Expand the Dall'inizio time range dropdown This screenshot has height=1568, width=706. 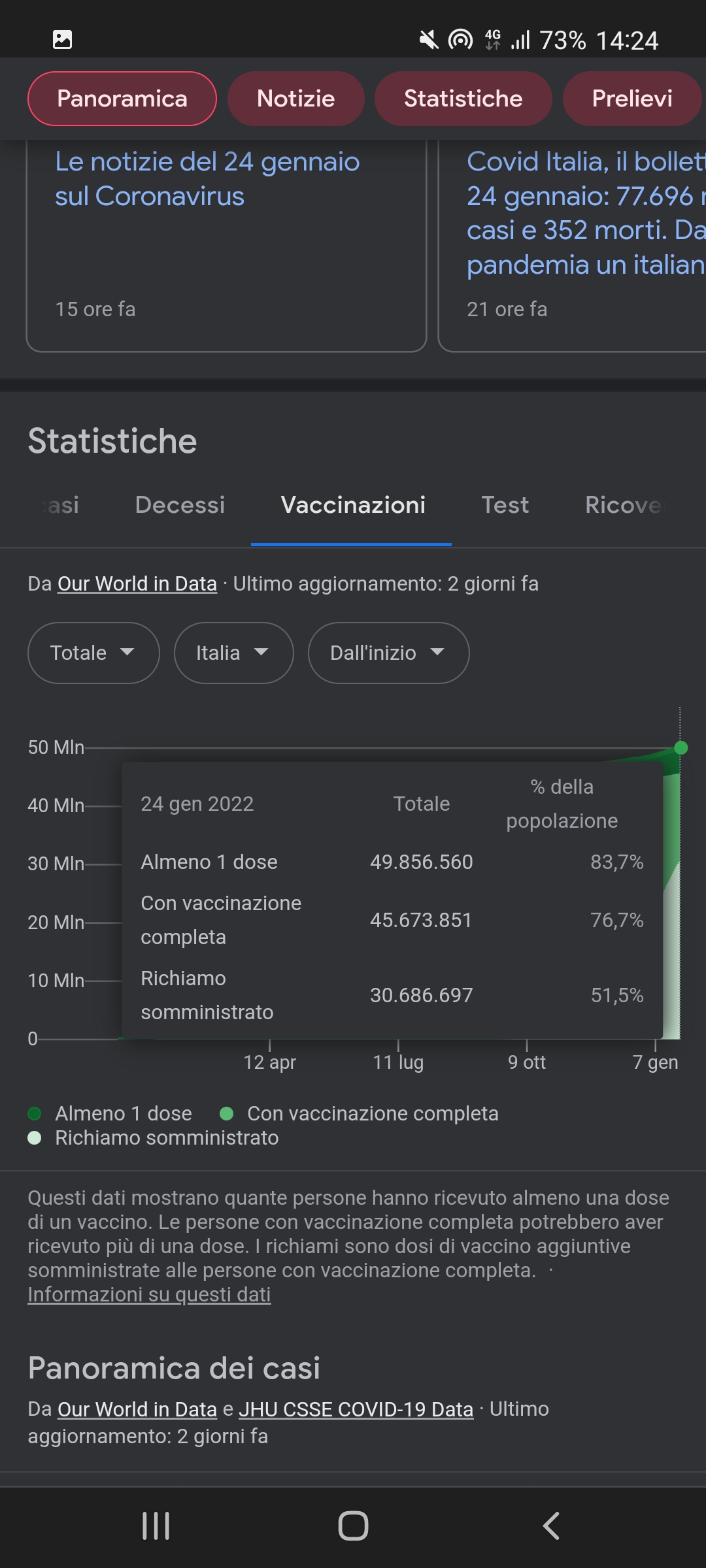388,653
